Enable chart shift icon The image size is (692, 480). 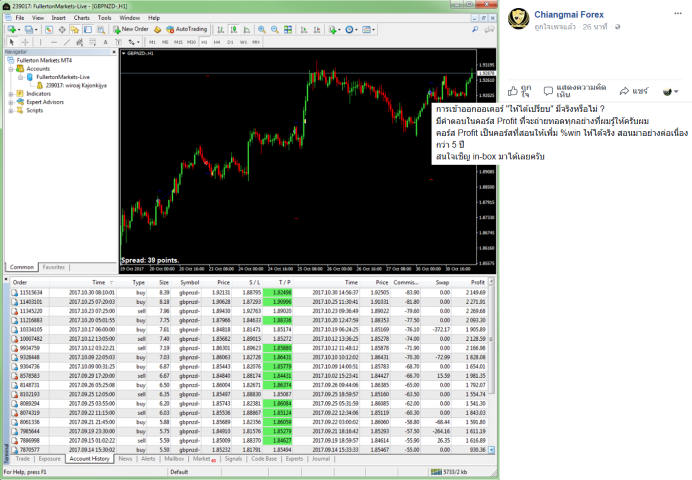317,30
